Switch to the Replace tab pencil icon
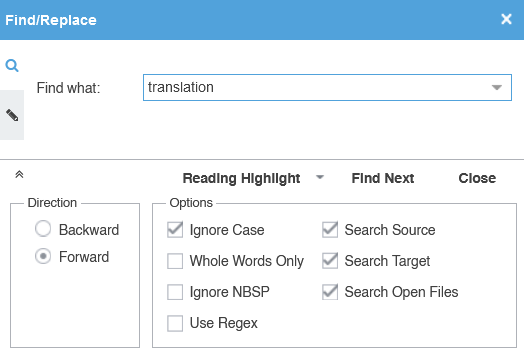524x362 pixels. pyautogui.click(x=12, y=115)
